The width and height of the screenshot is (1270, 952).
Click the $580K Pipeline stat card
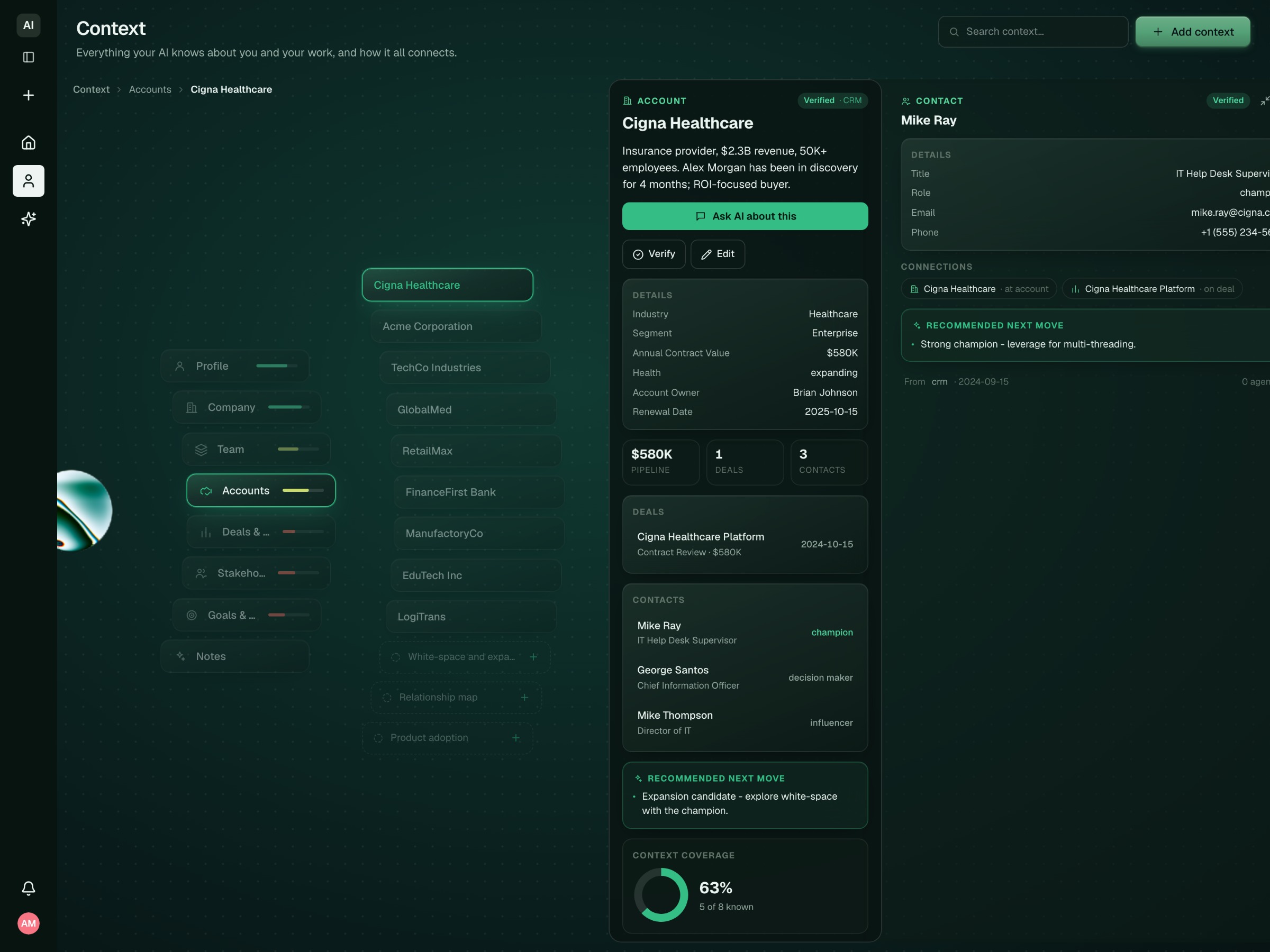click(x=661, y=463)
